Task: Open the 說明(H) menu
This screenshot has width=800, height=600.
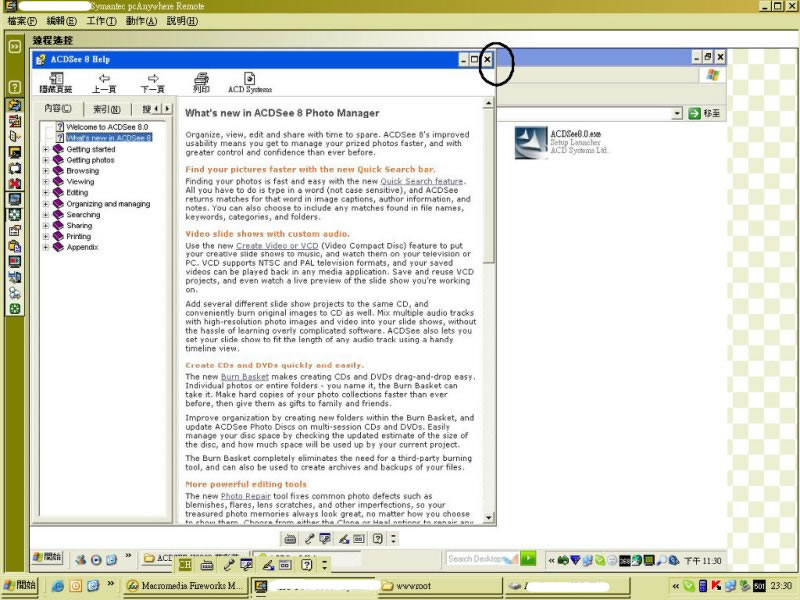Action: (182, 21)
